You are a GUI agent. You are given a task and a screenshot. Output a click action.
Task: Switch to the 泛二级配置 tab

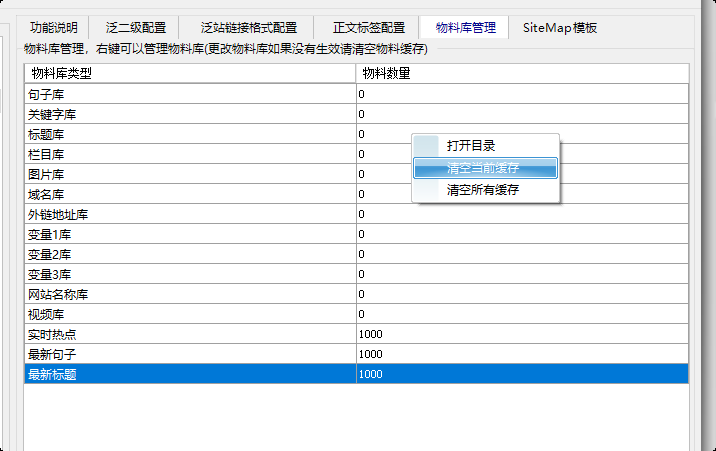(135, 28)
